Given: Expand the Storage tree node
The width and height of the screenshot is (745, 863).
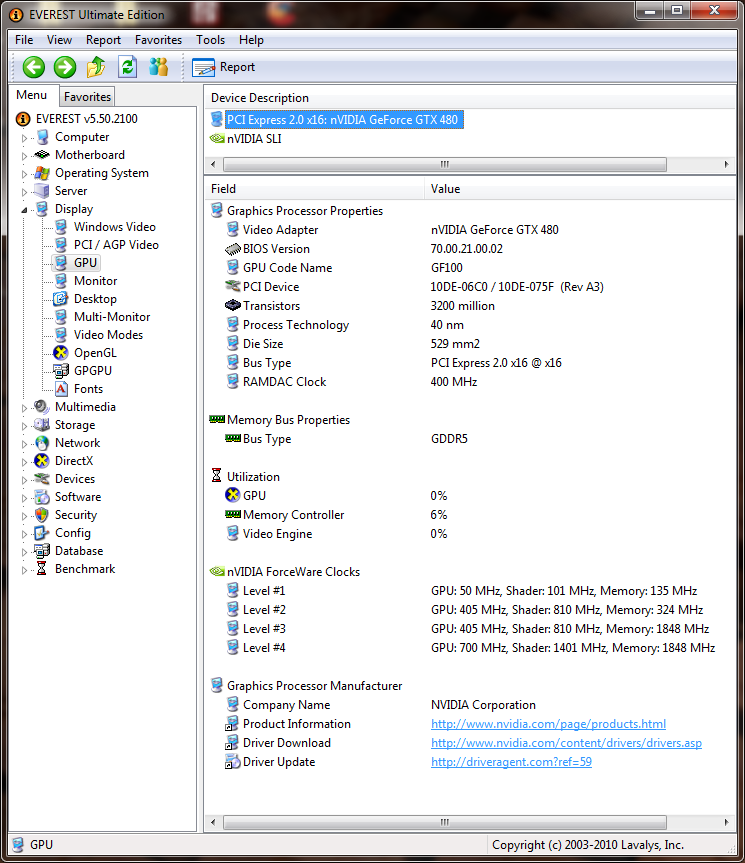Looking at the screenshot, I should point(24,426).
